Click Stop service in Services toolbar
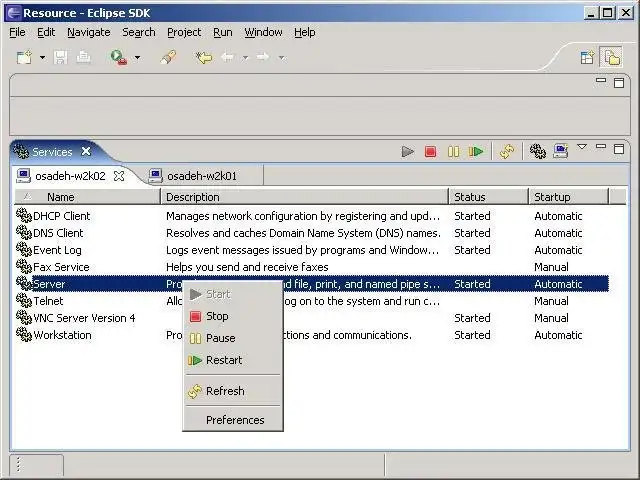The width and height of the screenshot is (640, 480). [x=430, y=152]
